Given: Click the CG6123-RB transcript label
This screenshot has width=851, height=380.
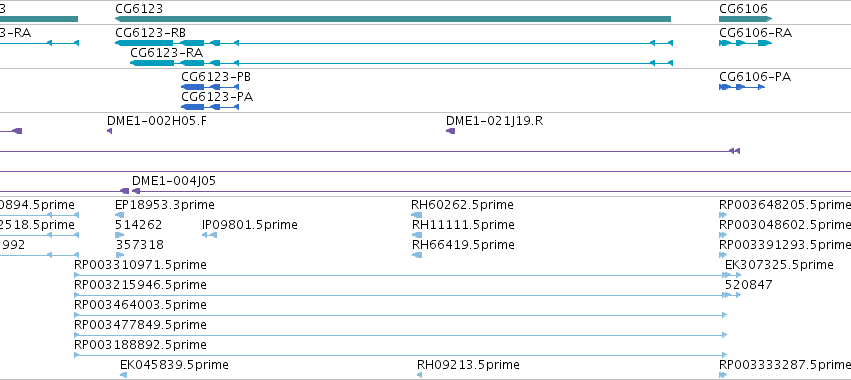Looking at the screenshot, I should click(x=150, y=33).
